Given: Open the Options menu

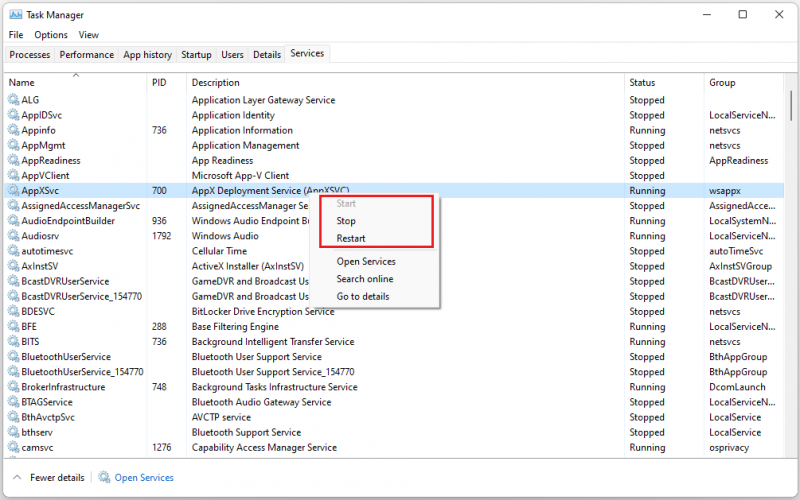Looking at the screenshot, I should 51,35.
